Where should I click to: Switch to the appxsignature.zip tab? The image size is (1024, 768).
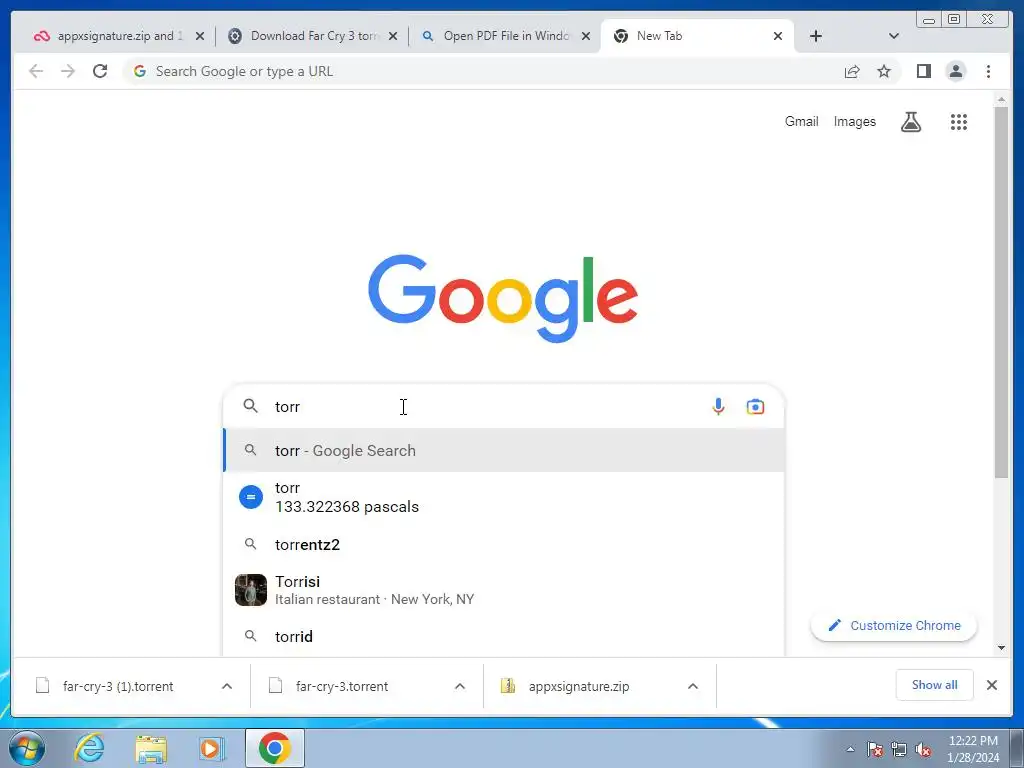pos(118,36)
